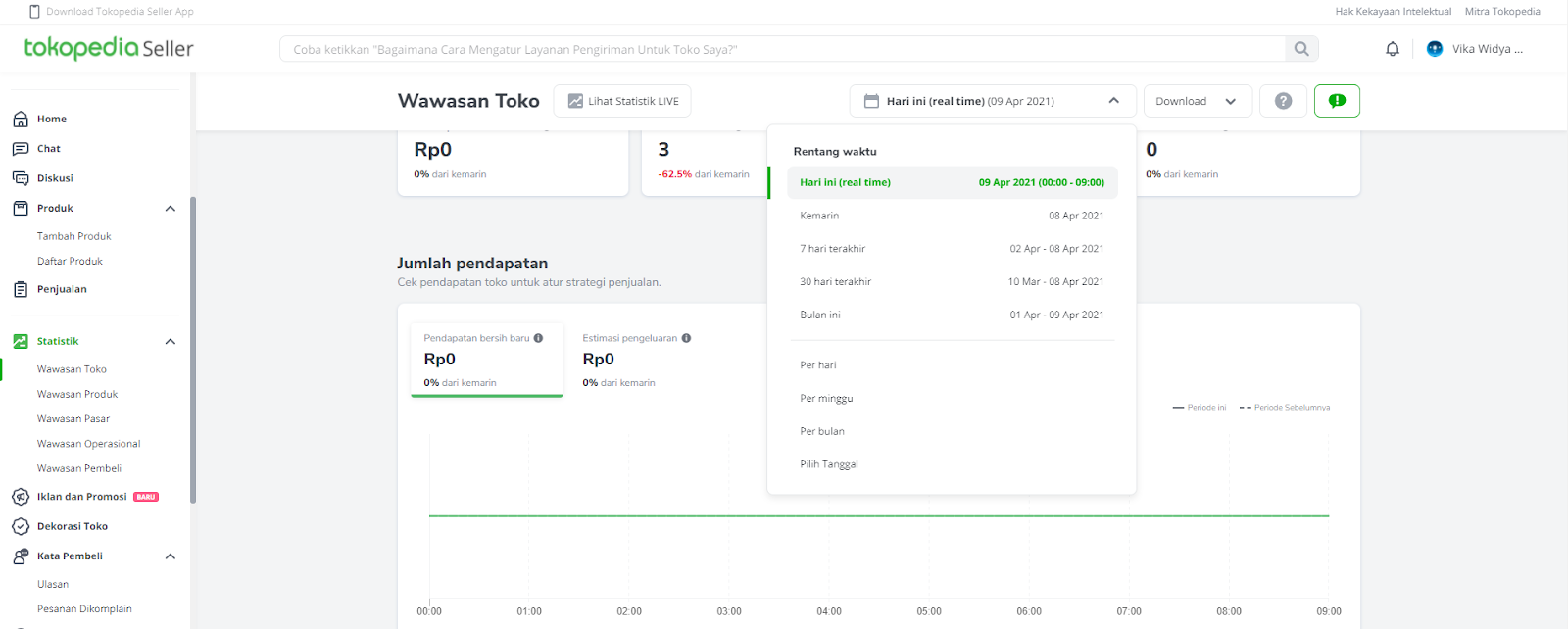Go to Pesanan Dikomplain page
Screen dimensions: 1568x629
[84, 609]
